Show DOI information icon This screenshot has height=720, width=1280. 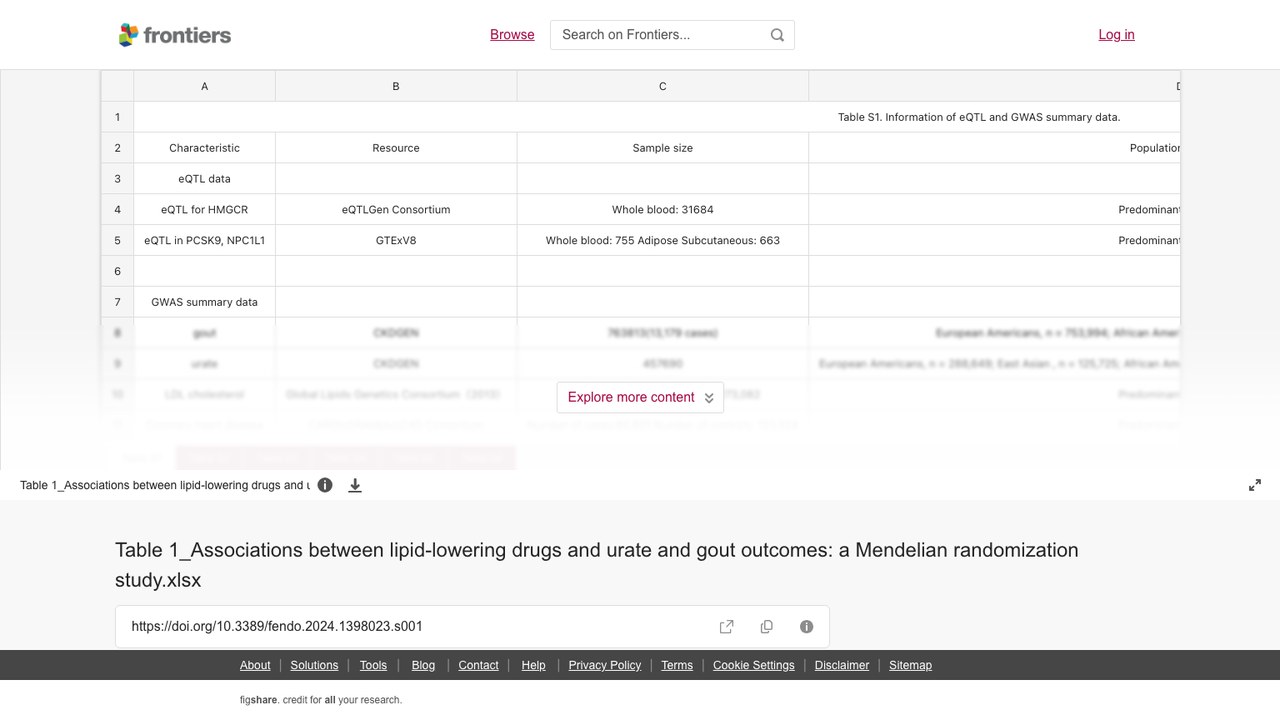tap(807, 627)
